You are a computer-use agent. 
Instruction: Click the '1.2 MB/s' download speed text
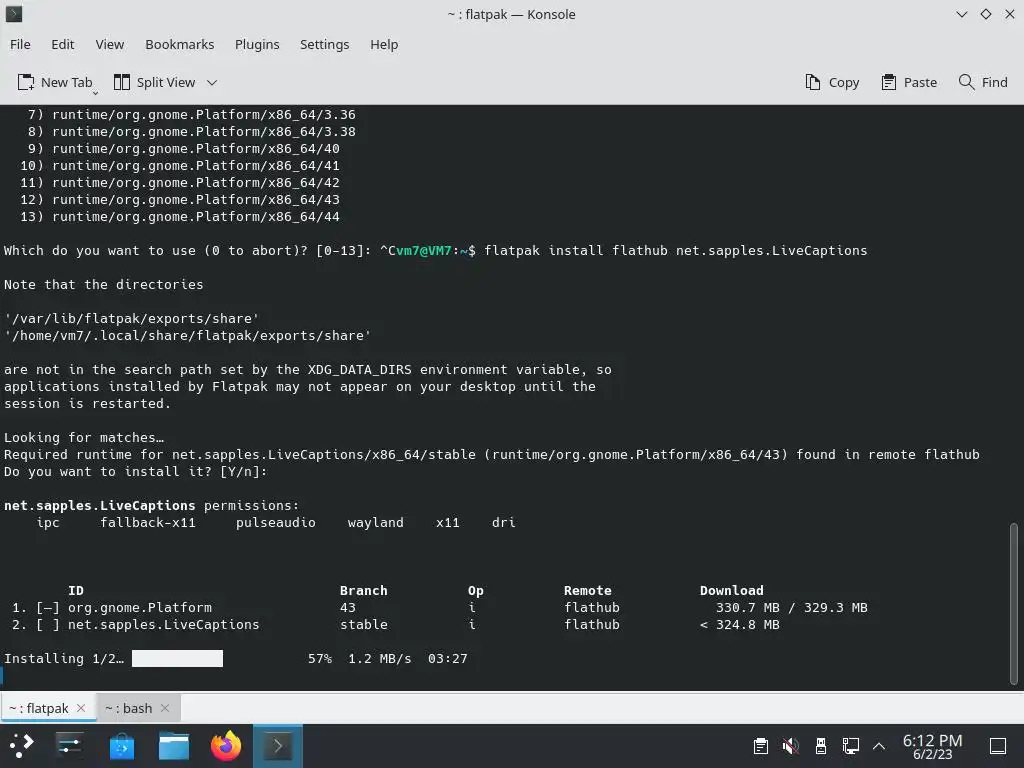[x=379, y=658]
